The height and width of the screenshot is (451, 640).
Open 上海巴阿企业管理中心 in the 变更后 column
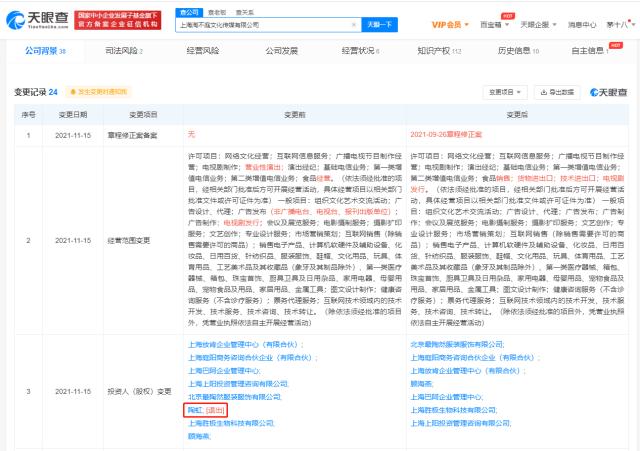pyautogui.click(x=446, y=397)
